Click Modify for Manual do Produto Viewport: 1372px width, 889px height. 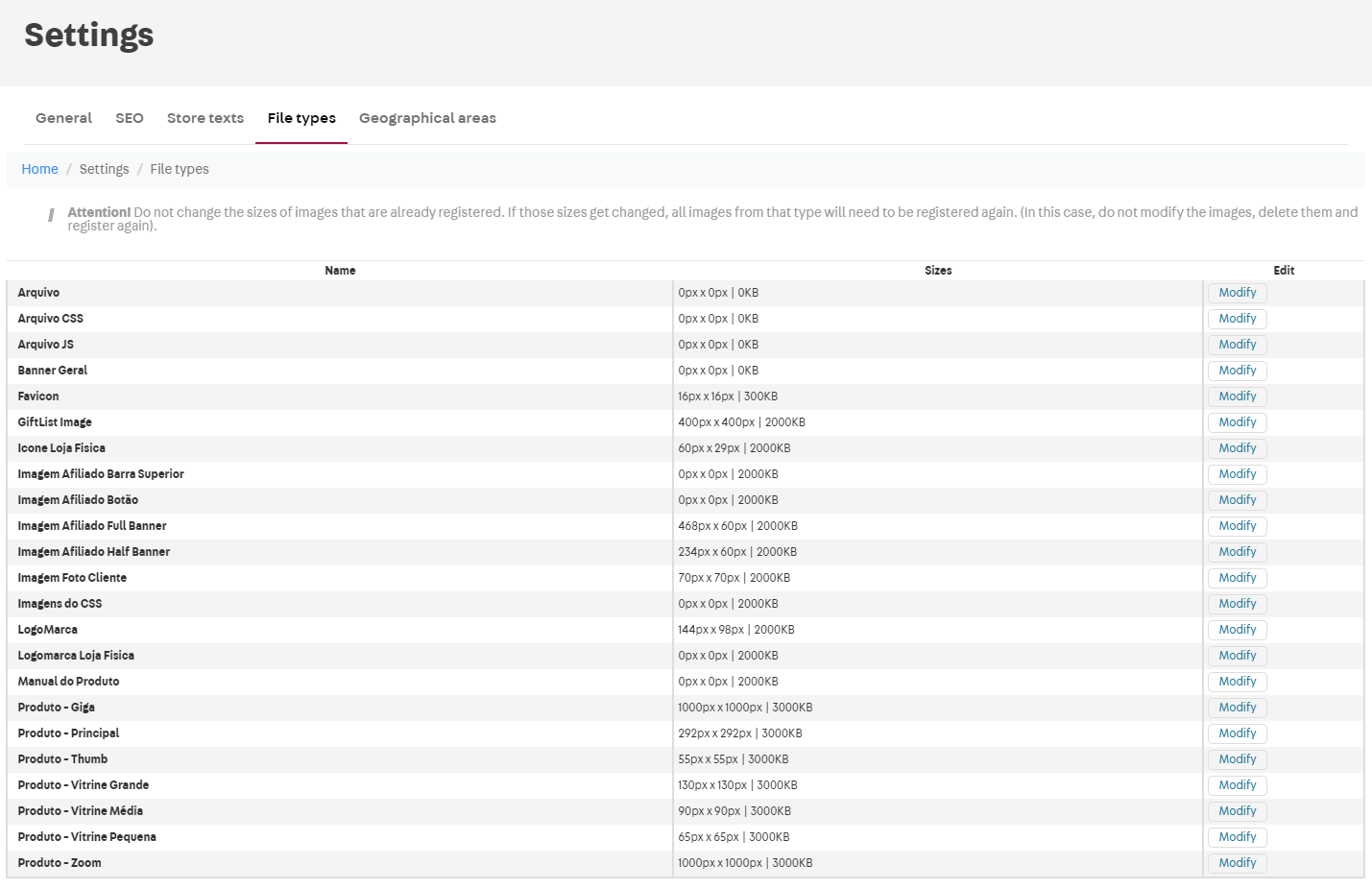click(x=1237, y=682)
